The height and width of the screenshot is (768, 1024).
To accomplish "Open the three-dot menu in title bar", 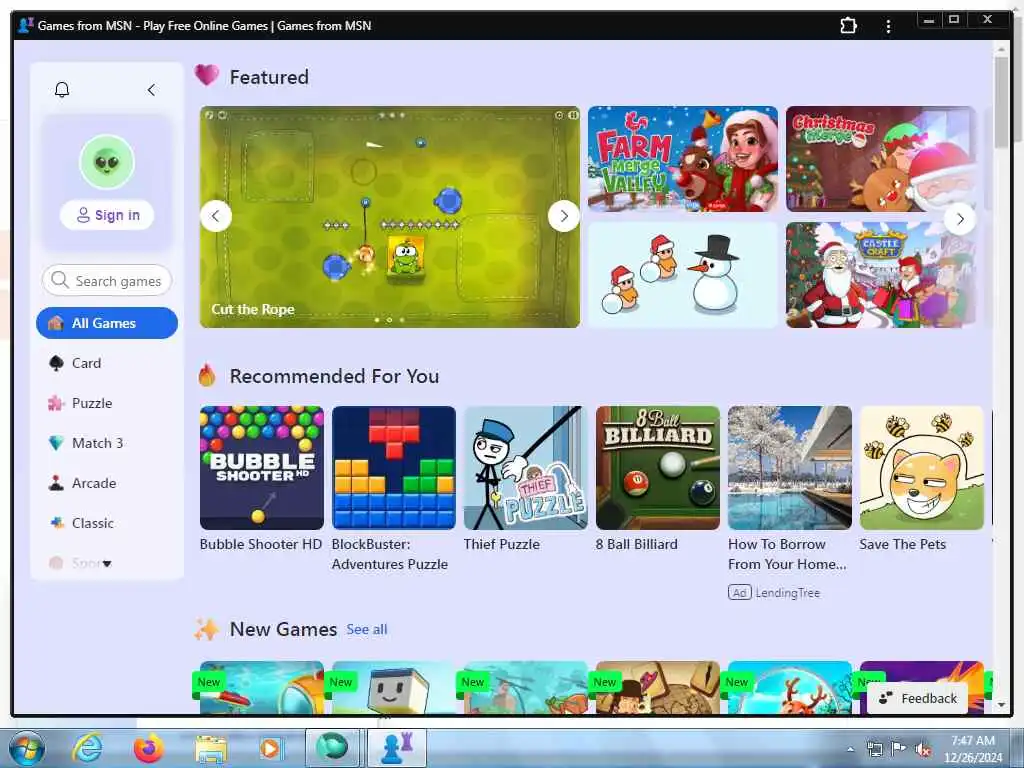I will point(888,26).
